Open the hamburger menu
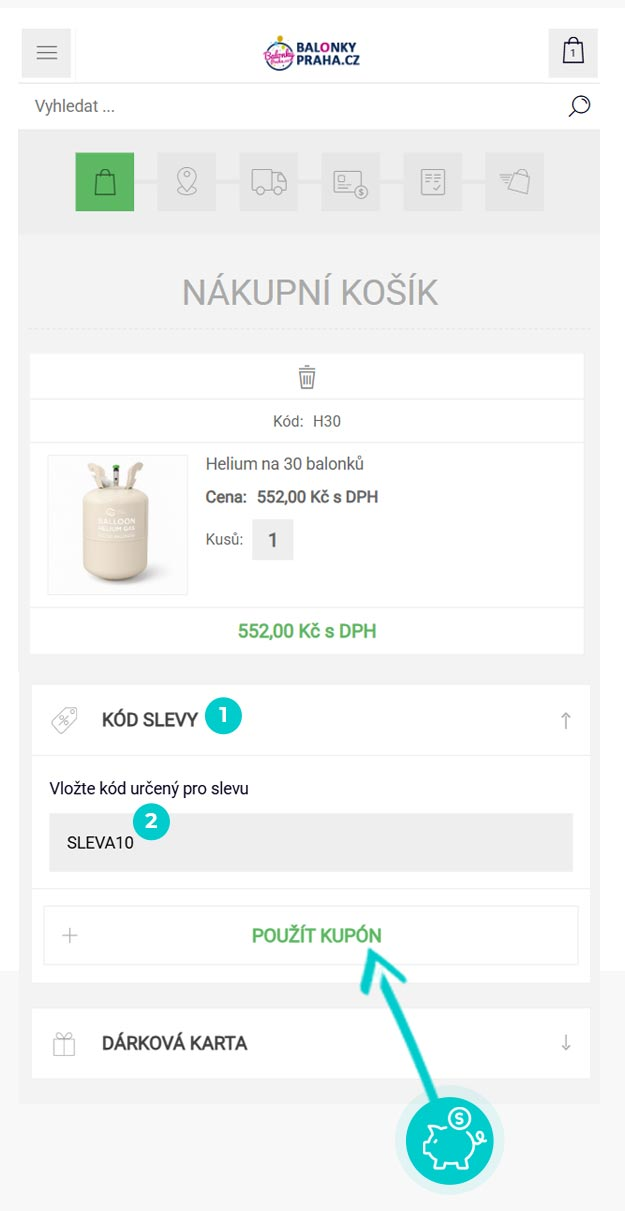Image resolution: width=625 pixels, height=1211 pixels. tap(46, 53)
